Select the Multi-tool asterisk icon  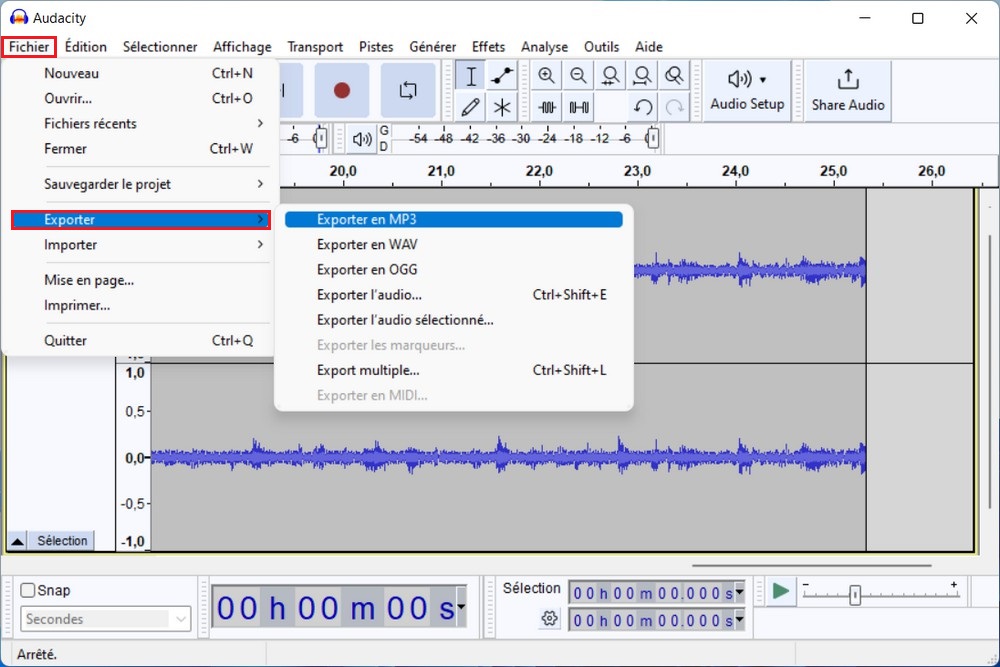(x=502, y=106)
